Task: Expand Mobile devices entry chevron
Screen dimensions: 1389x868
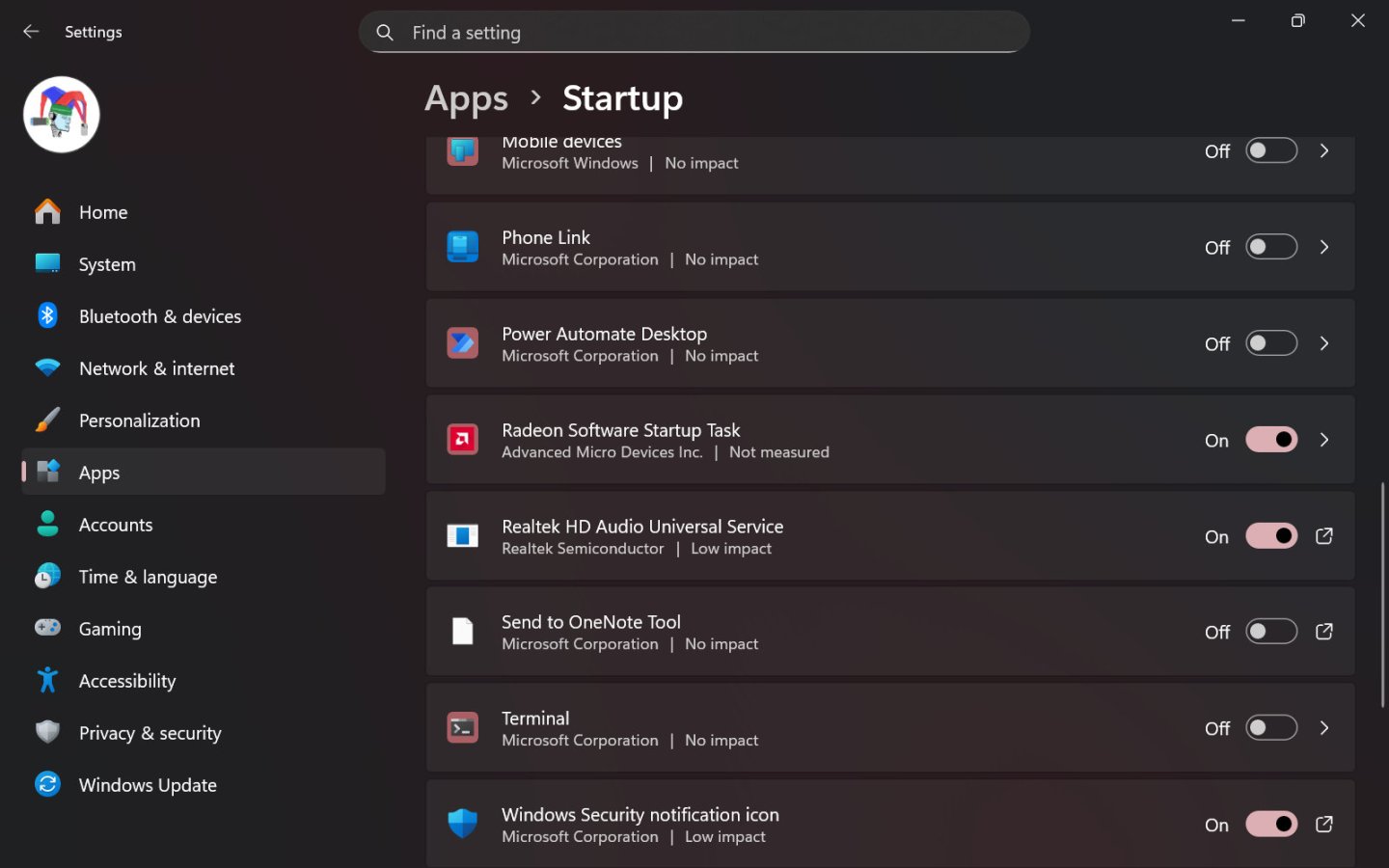Action: point(1324,151)
